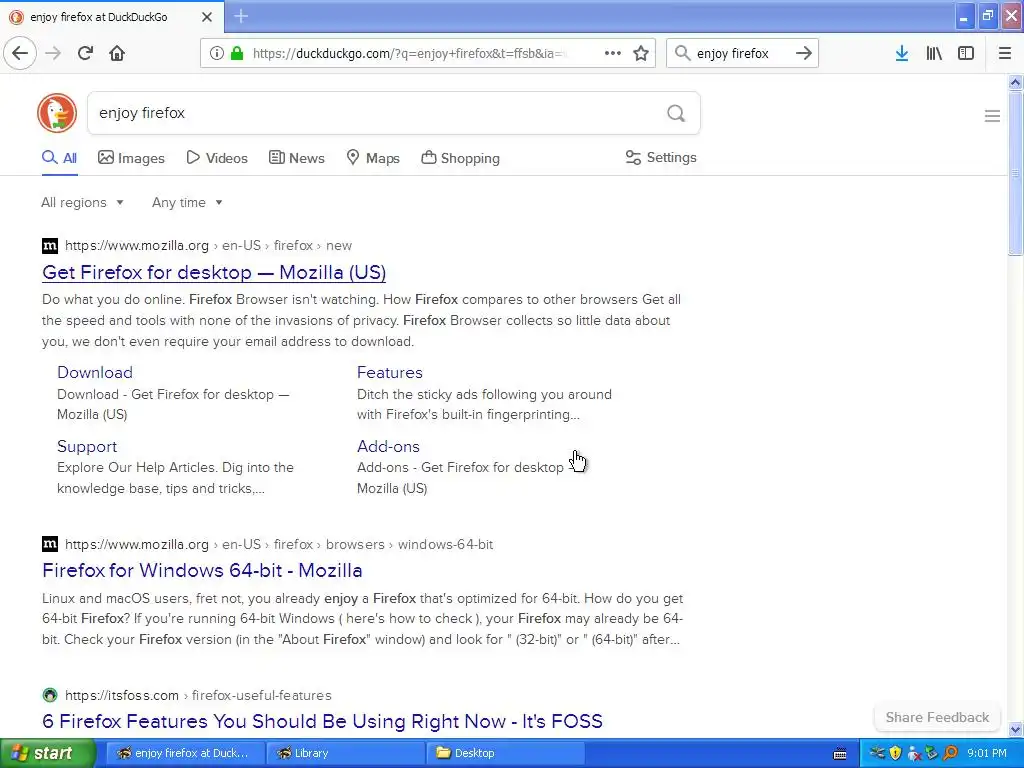
Task: Open the Downloads panel
Action: coord(902,53)
